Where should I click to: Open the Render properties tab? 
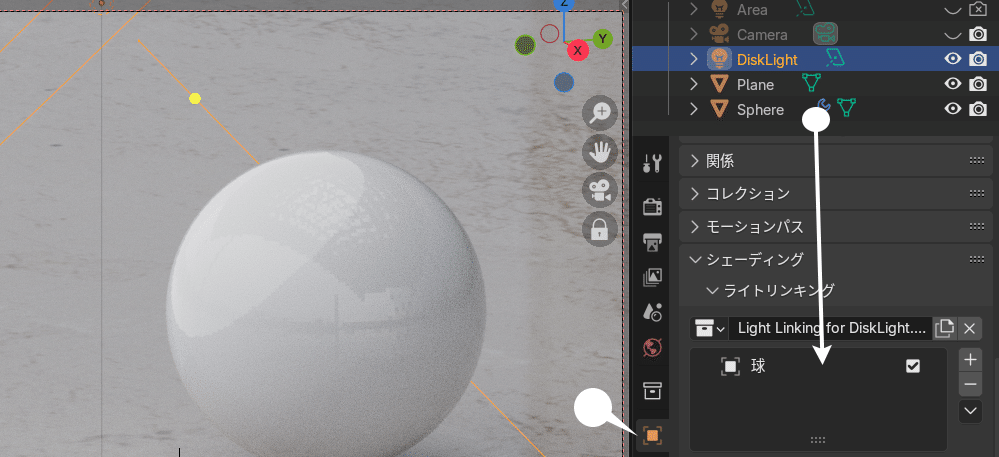click(652, 207)
